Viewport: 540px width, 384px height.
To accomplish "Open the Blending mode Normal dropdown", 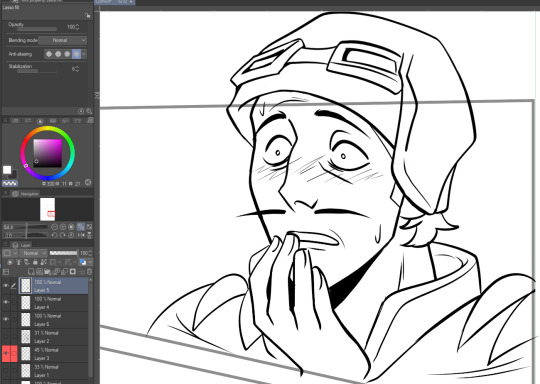I will pyautogui.click(x=62, y=40).
